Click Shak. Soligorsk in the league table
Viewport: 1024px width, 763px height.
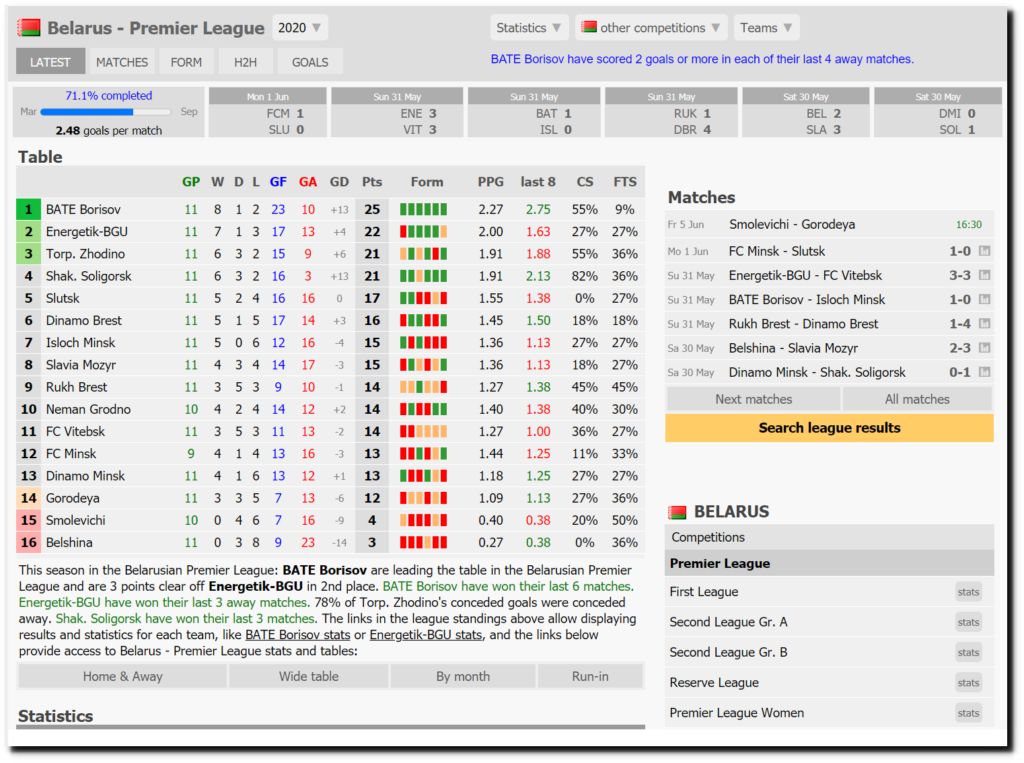pyautogui.click(x=88, y=276)
